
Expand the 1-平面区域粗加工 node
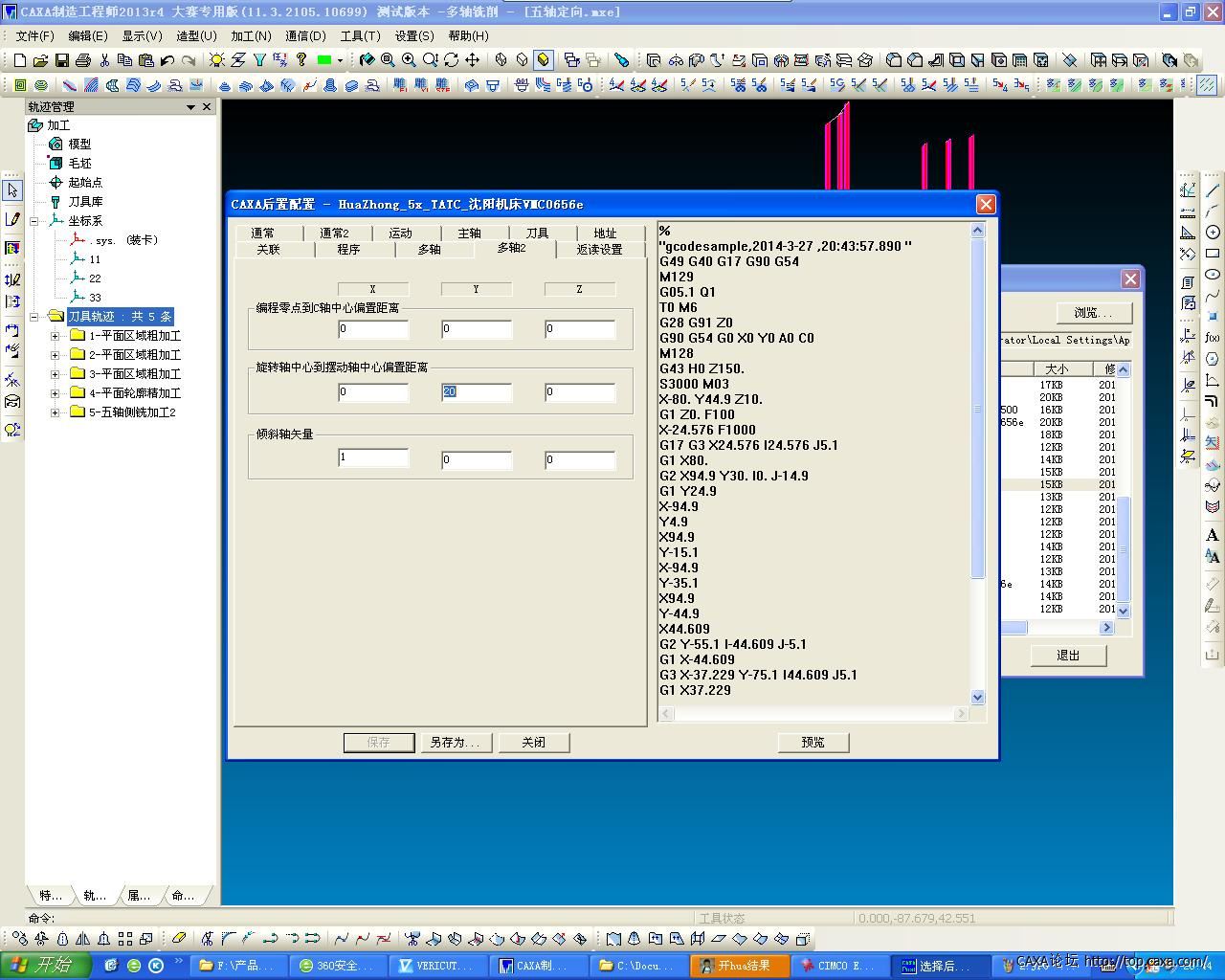click(55, 336)
